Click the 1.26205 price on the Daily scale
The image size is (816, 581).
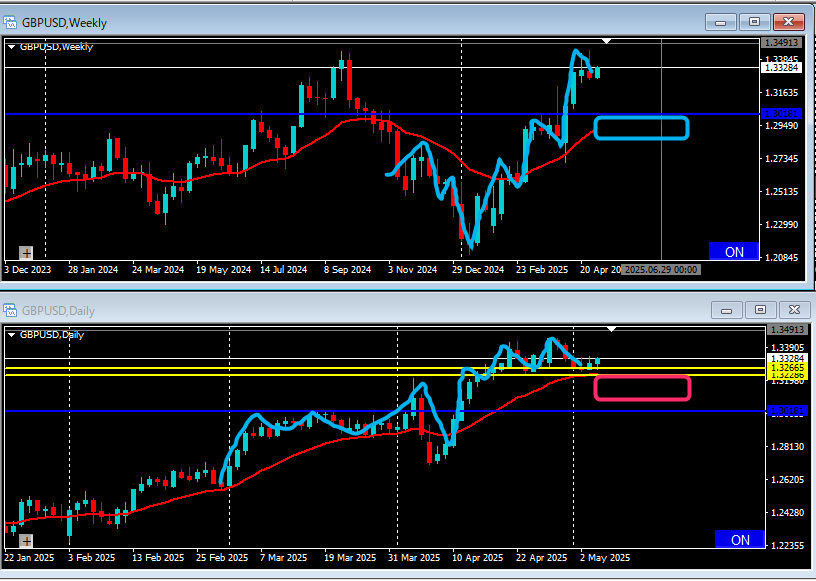pyautogui.click(x=787, y=479)
